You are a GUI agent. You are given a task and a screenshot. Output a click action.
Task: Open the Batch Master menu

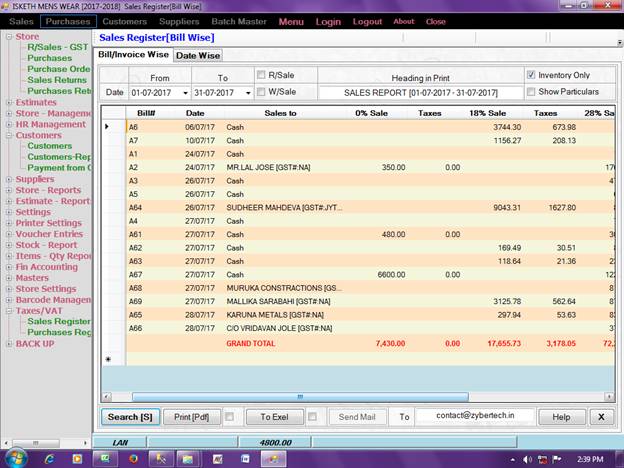pyautogui.click(x=238, y=21)
